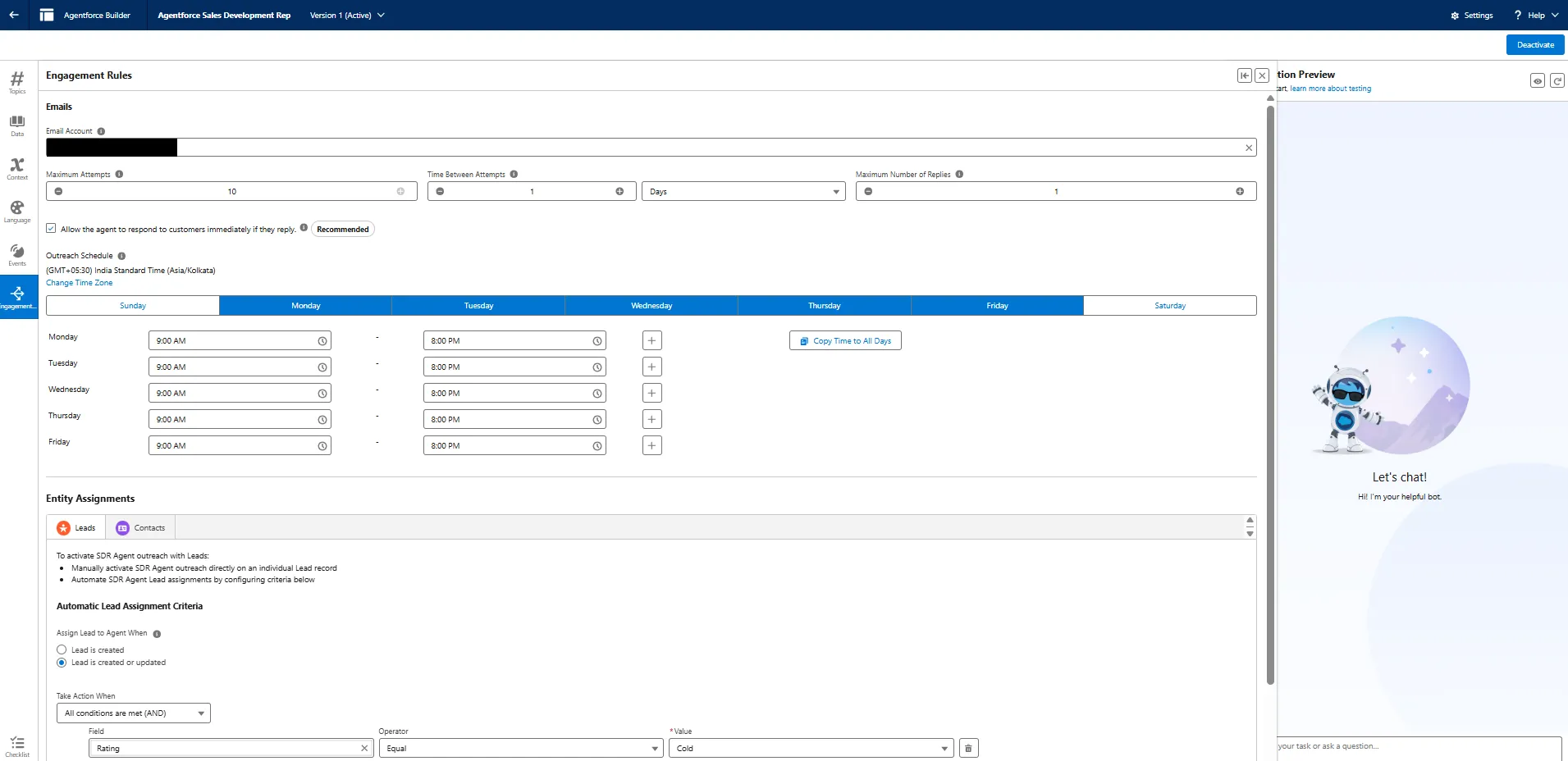Increase the Maximum Number of Replies value
The height and width of the screenshot is (761, 1568).
tap(1239, 191)
